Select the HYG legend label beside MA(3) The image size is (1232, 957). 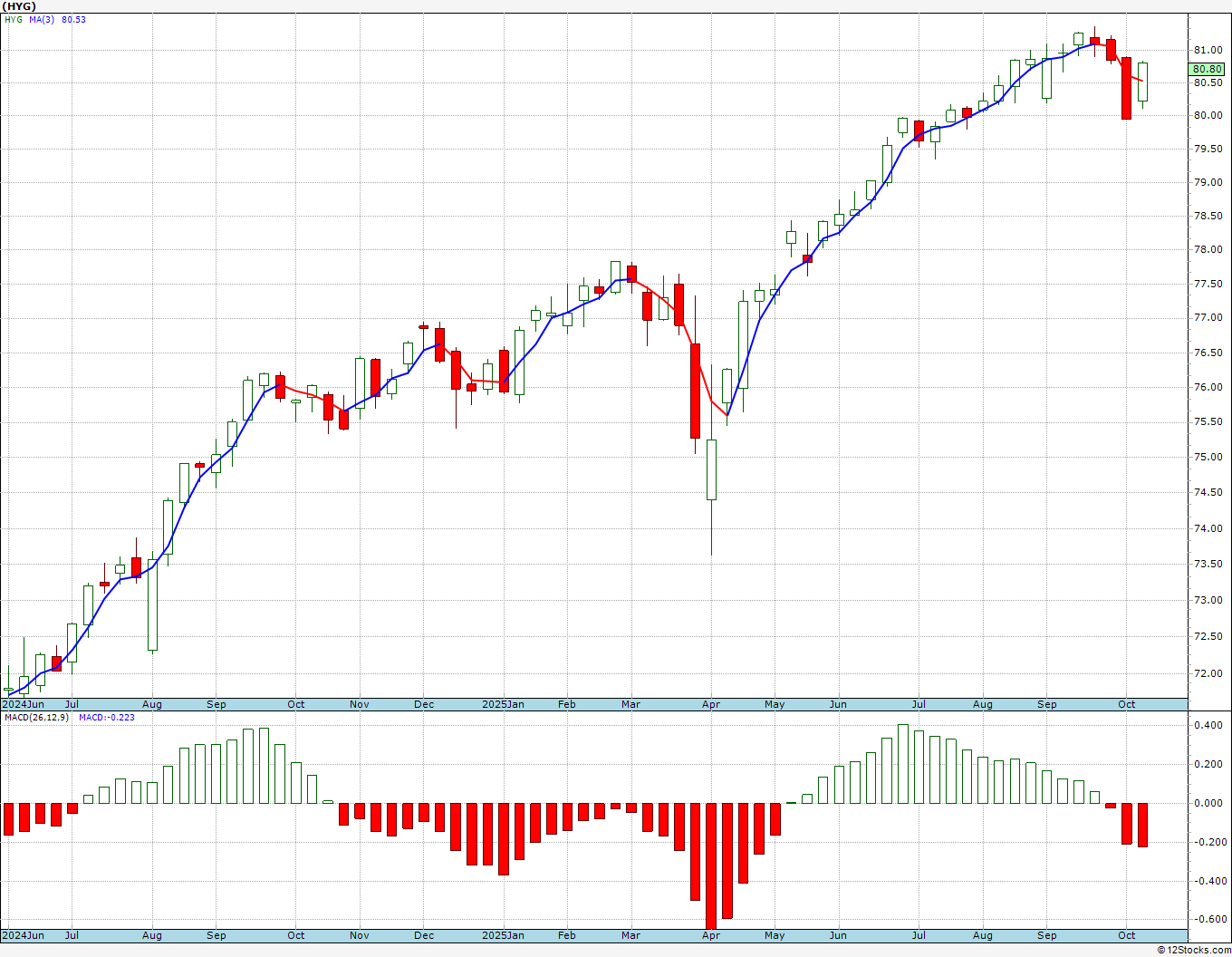coord(14,19)
